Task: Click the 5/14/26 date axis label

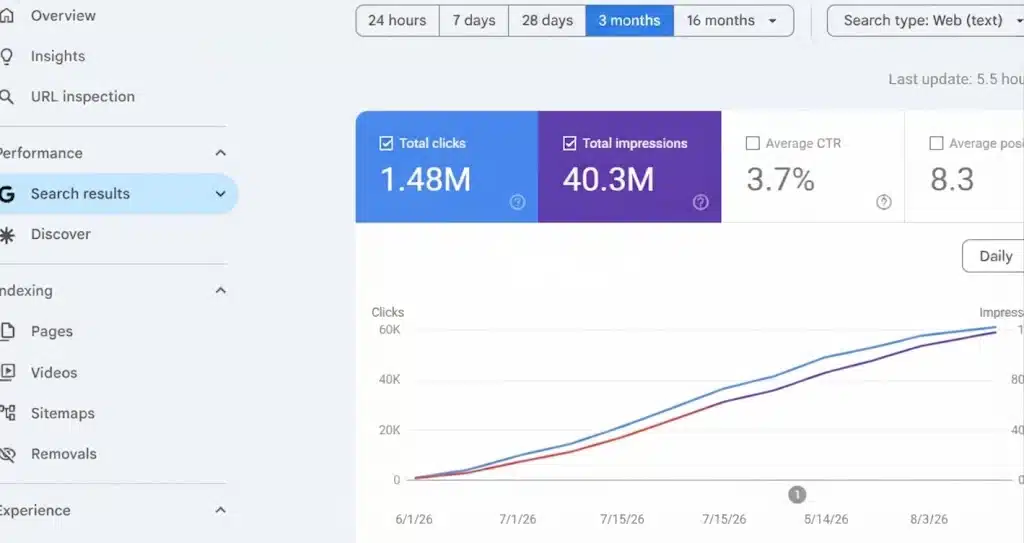Action: (826, 519)
